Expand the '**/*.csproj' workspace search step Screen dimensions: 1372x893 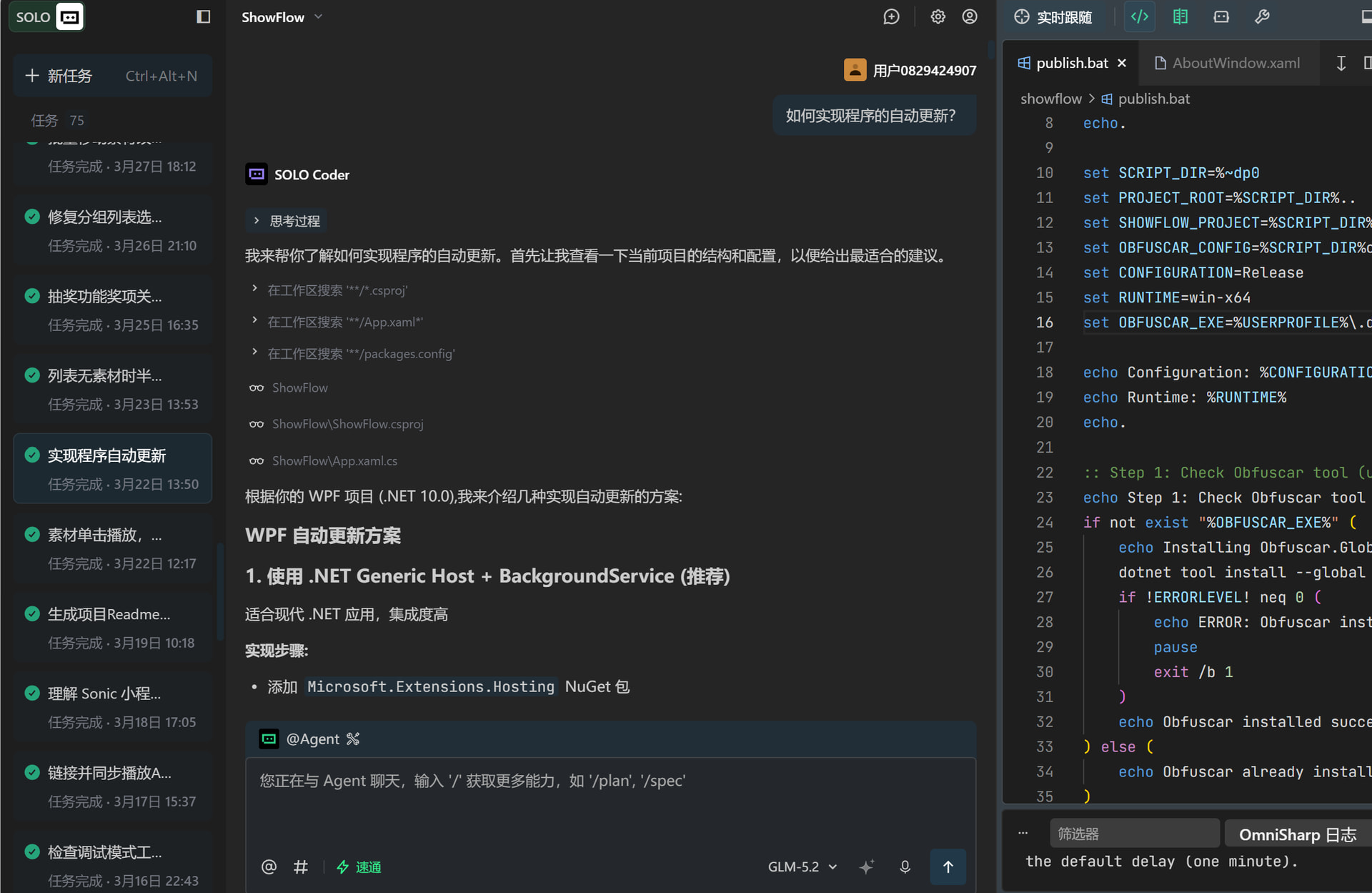(330, 290)
